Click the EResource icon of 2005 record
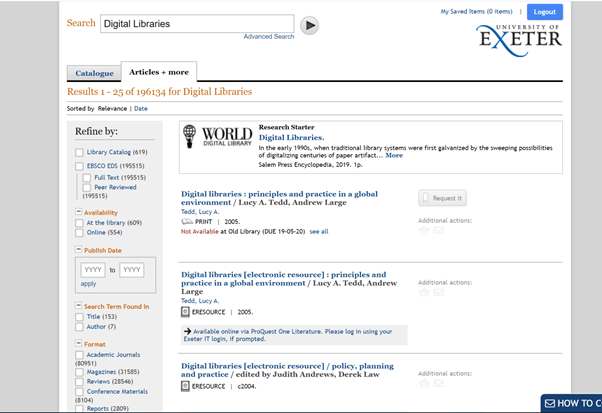This screenshot has height=413, width=602. pos(185,312)
